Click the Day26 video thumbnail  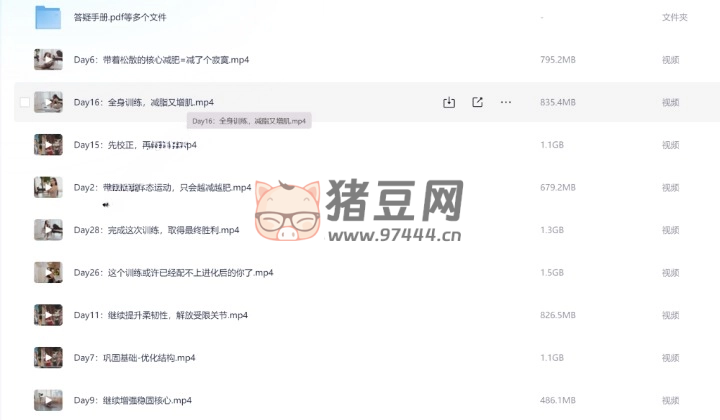tap(48, 272)
